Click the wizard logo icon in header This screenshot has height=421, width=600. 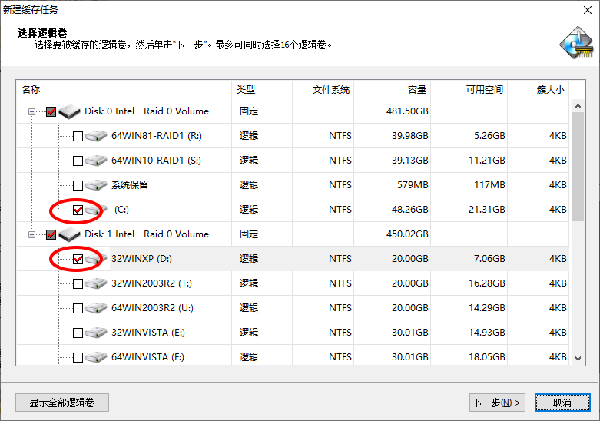point(577,42)
